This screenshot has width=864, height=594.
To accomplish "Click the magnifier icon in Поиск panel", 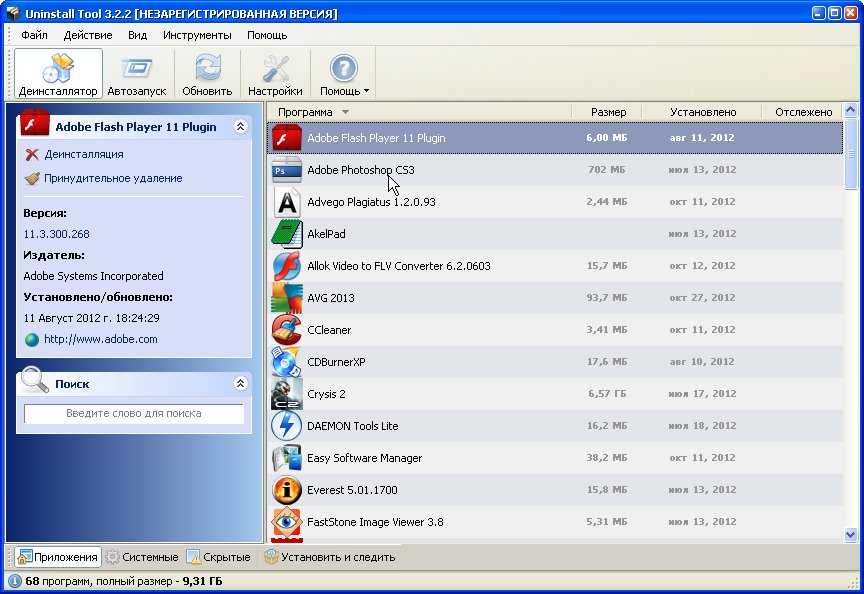I will 35,380.
